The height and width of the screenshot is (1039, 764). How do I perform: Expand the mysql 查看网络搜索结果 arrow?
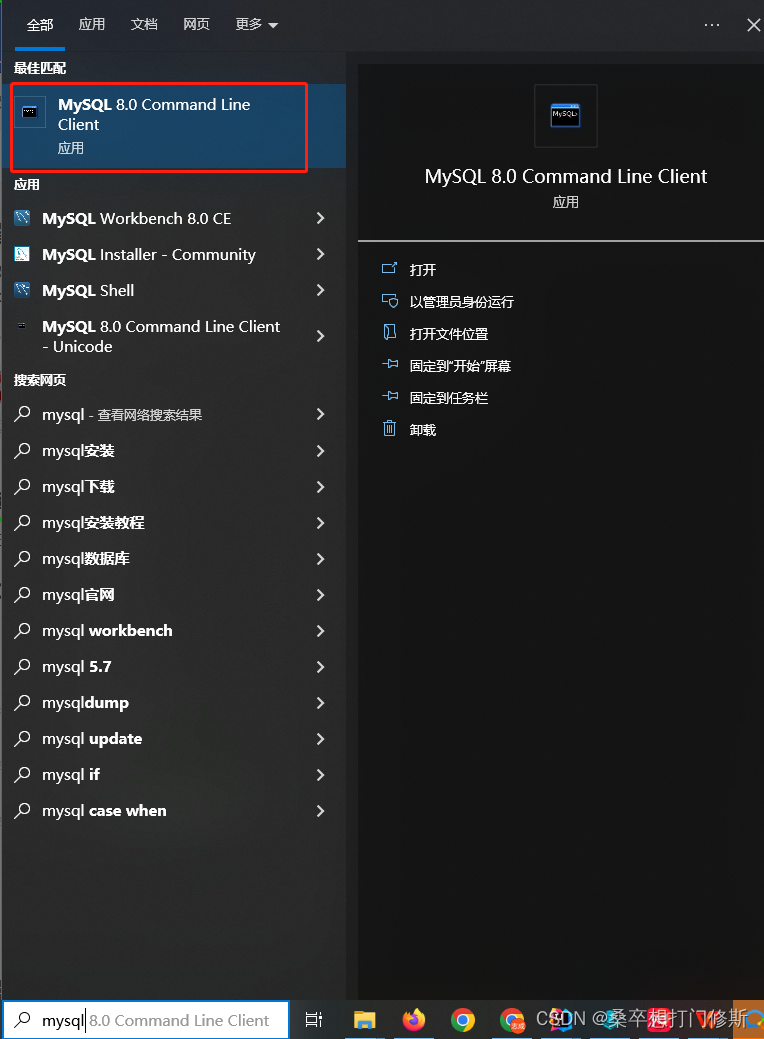click(321, 414)
